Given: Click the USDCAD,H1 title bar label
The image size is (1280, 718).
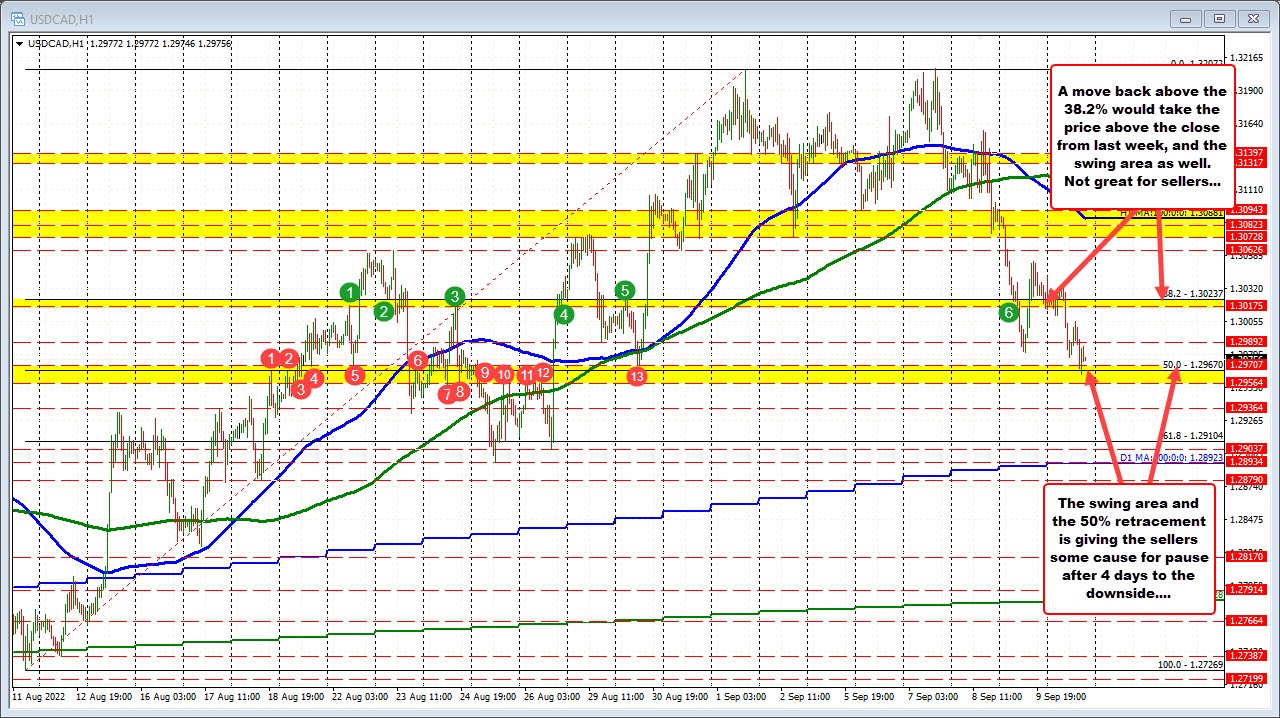Looking at the screenshot, I should coord(60,18).
